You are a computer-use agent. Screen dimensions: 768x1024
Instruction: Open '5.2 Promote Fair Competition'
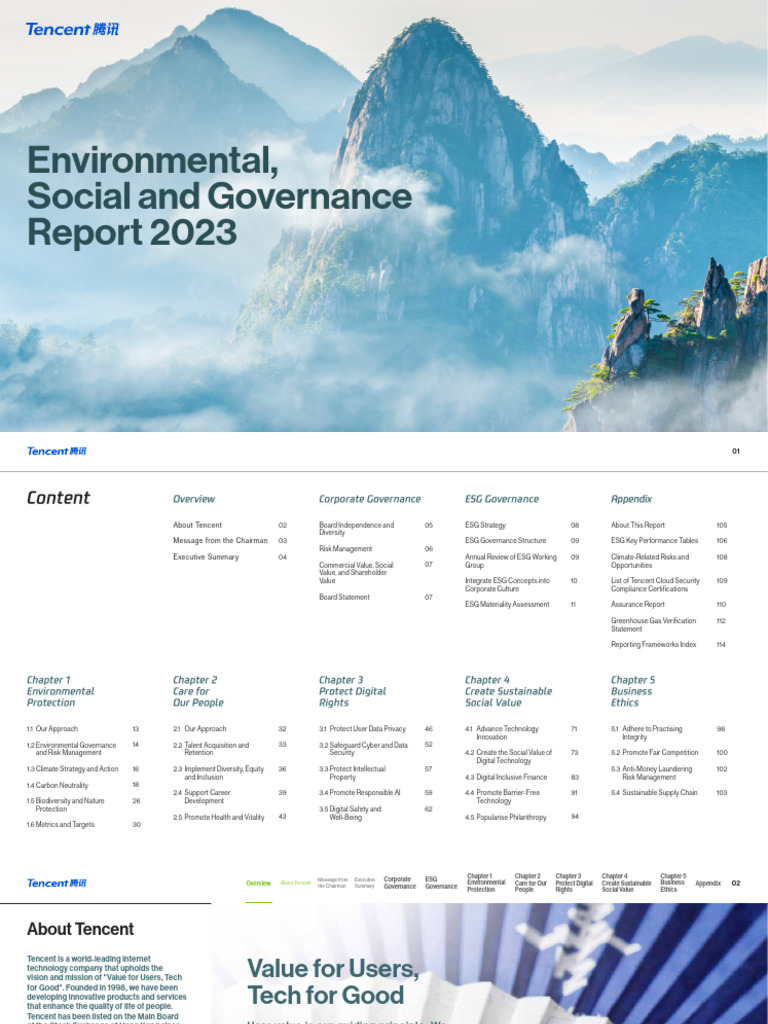click(655, 753)
